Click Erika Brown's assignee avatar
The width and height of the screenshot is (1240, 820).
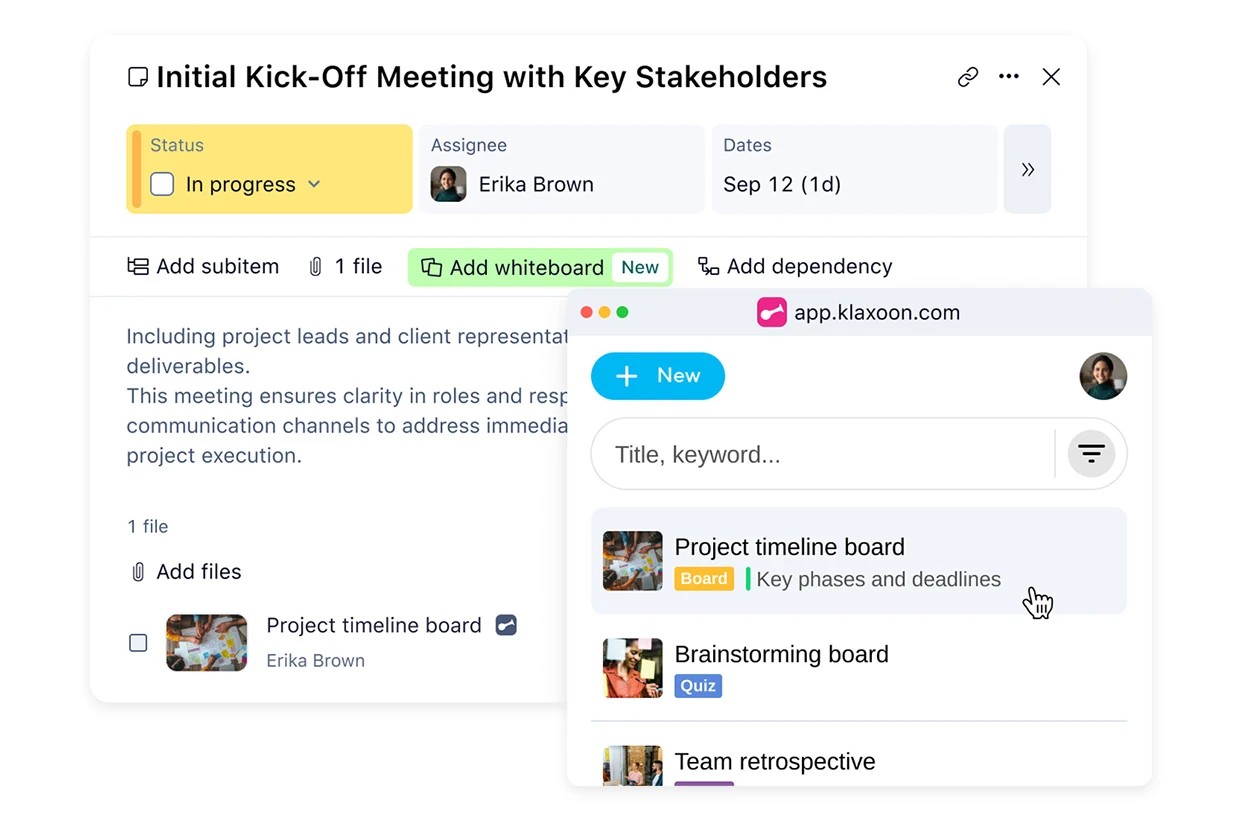pyautogui.click(x=448, y=184)
